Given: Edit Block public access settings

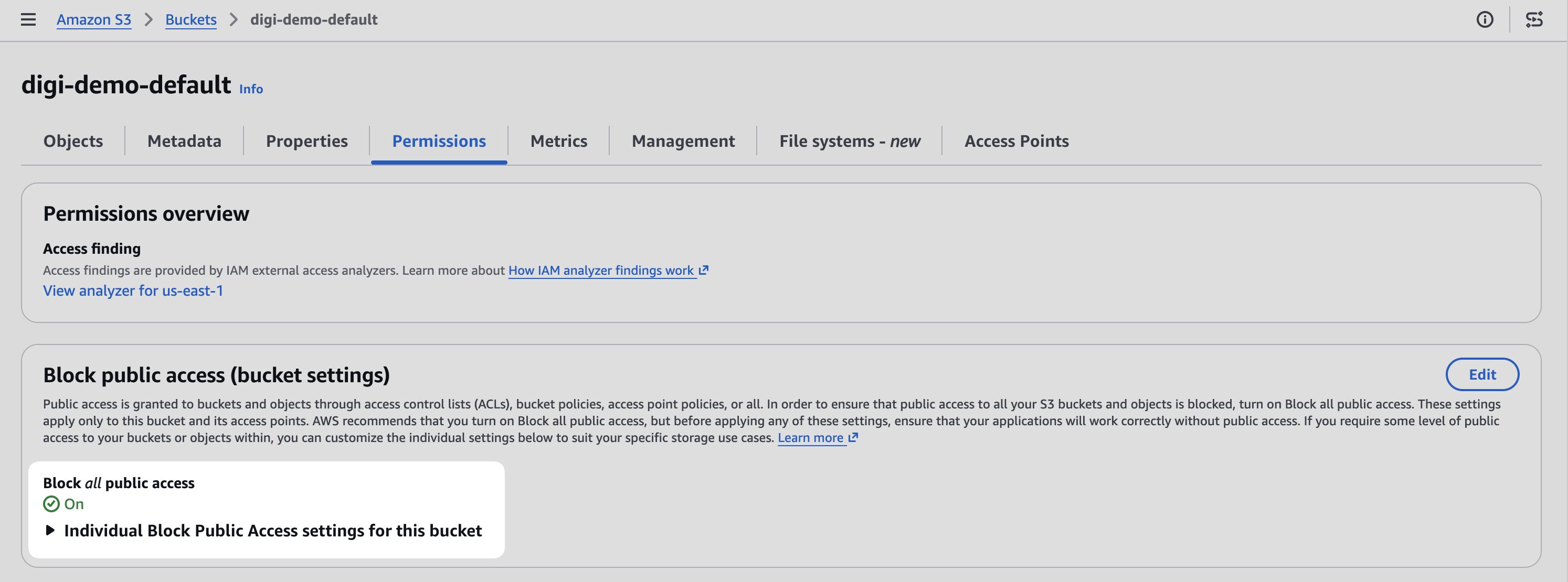Looking at the screenshot, I should [x=1482, y=374].
